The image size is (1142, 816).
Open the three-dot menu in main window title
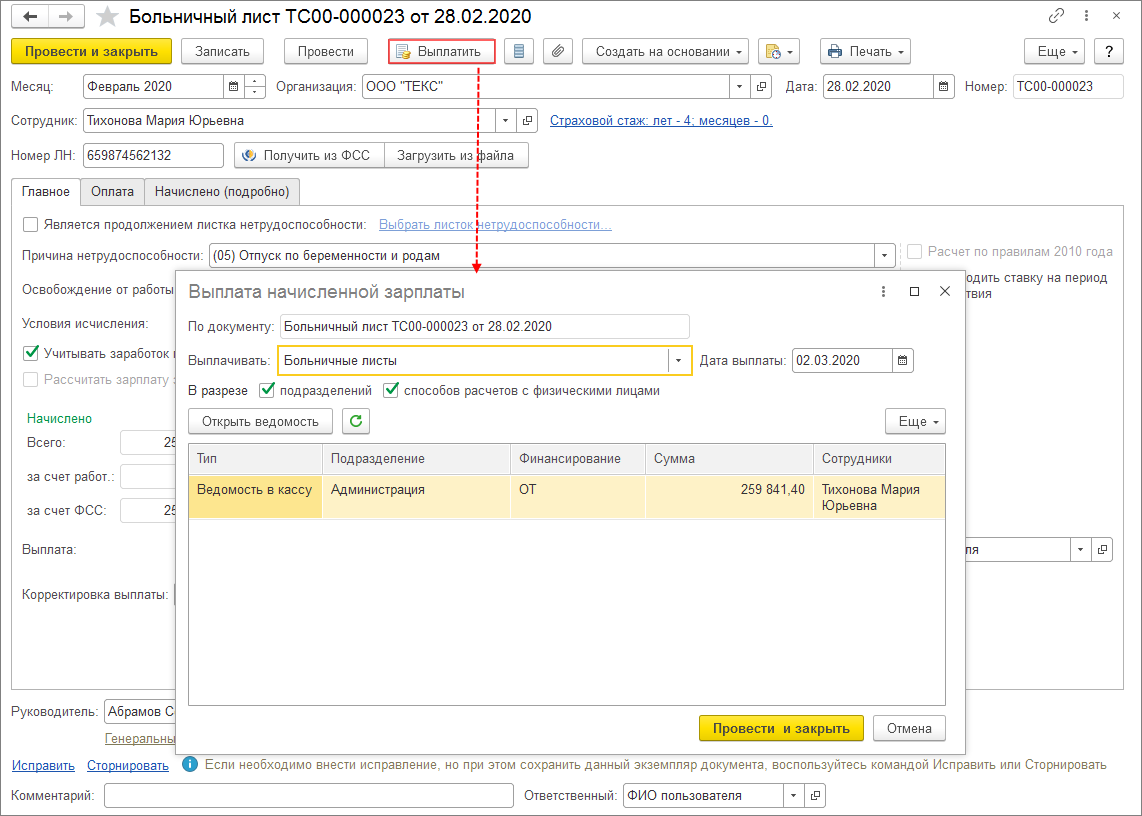[1086, 15]
